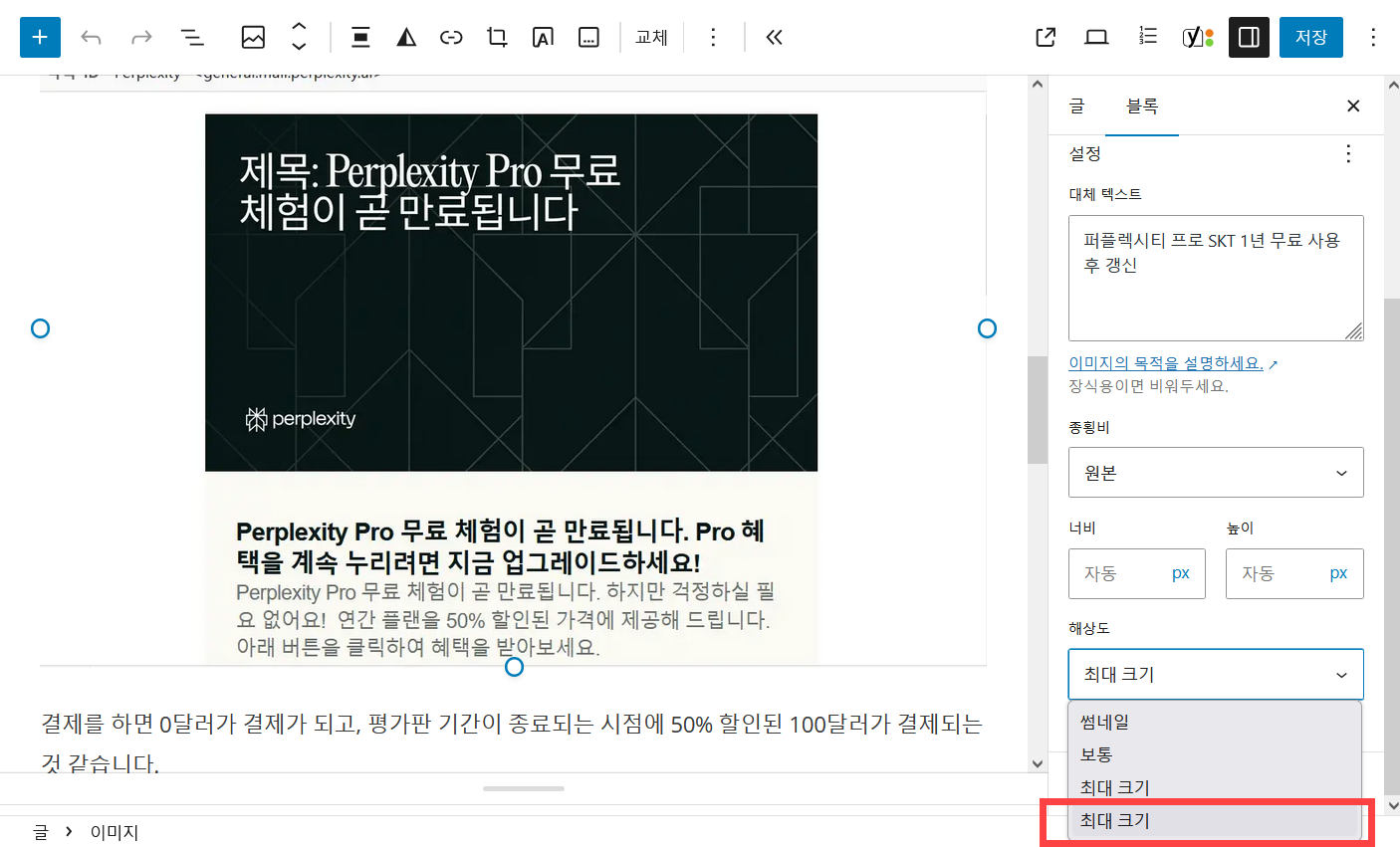Click the left image resize handle

coord(40,328)
